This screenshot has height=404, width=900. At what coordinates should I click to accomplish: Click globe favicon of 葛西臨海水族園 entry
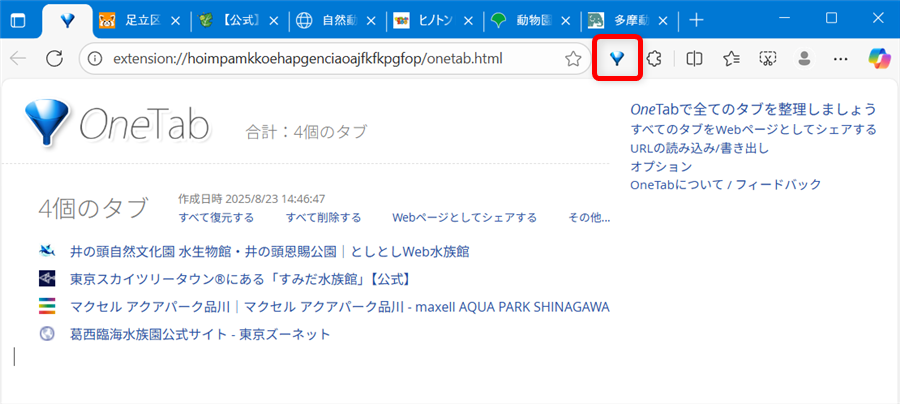(x=47, y=333)
